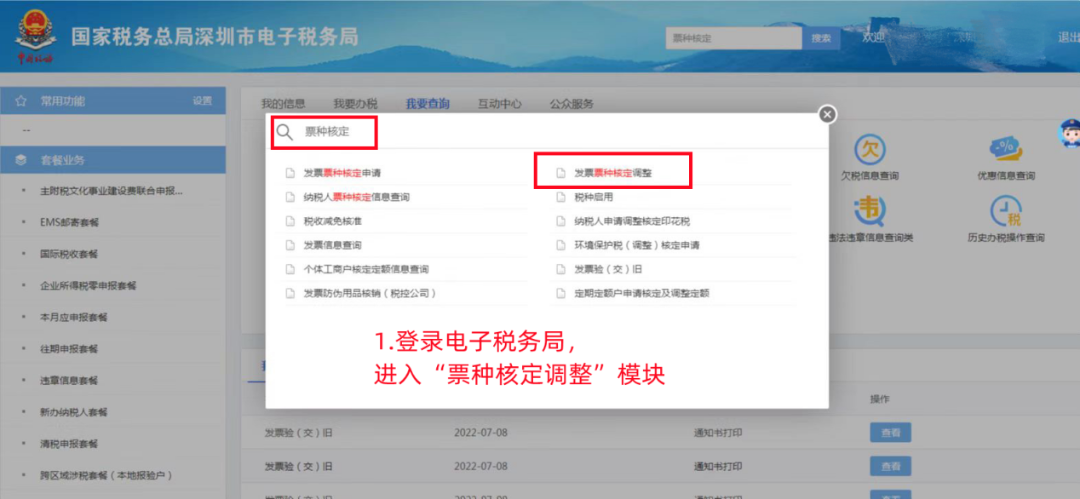Click the tax bureau emblem logo
The width and height of the screenshot is (1080, 499).
coord(33,37)
